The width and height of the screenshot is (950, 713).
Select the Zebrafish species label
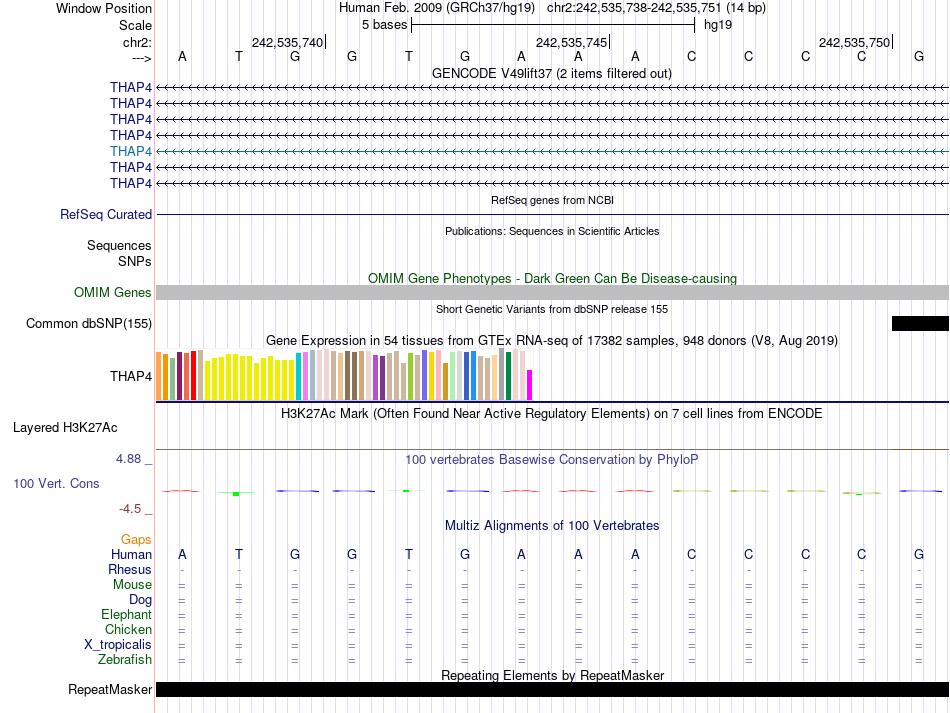click(x=125, y=660)
